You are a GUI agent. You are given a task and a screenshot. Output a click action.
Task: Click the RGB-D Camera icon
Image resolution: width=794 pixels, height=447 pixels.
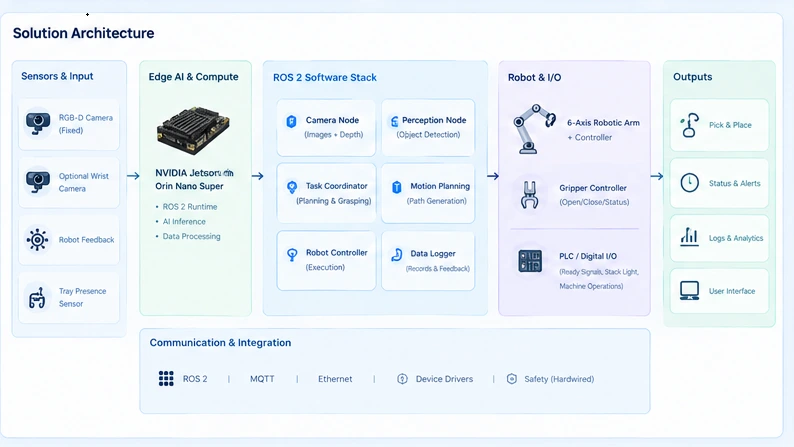(38, 124)
